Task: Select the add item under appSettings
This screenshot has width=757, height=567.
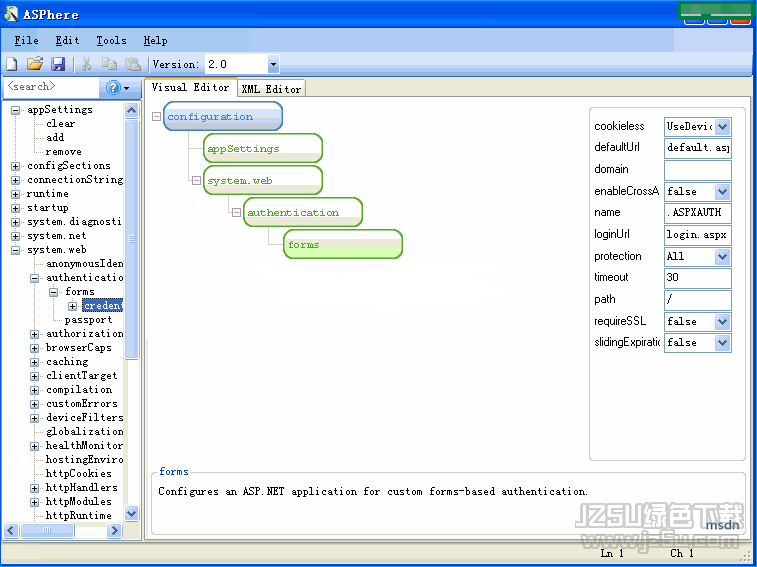Action: coord(55,138)
